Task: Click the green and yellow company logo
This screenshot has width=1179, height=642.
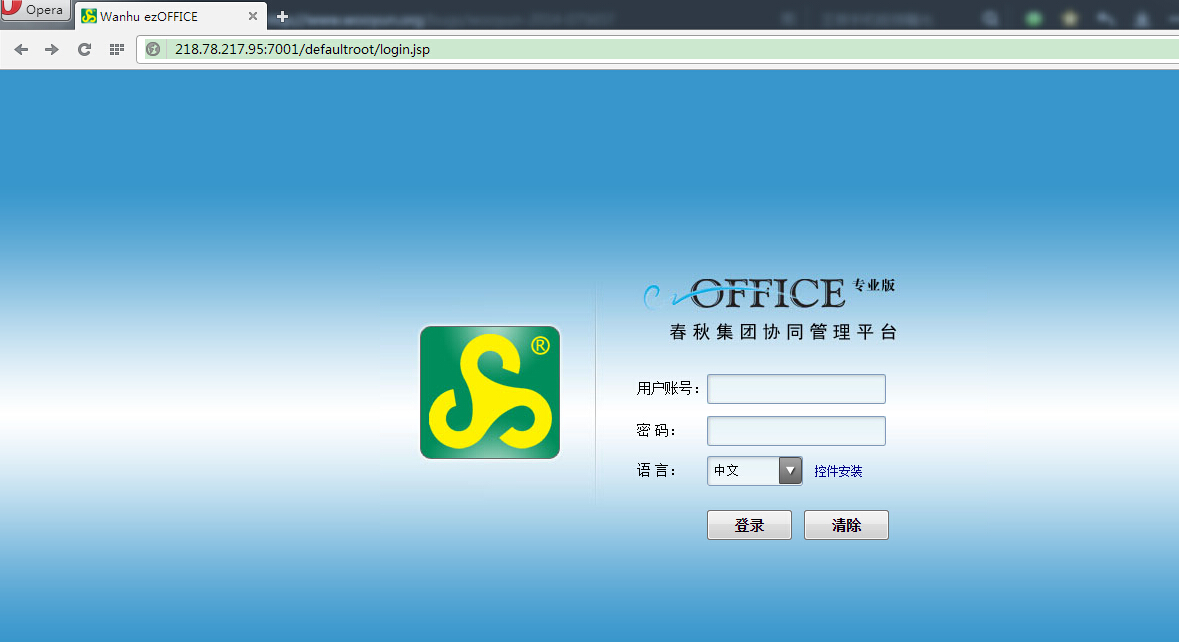Action: point(489,392)
